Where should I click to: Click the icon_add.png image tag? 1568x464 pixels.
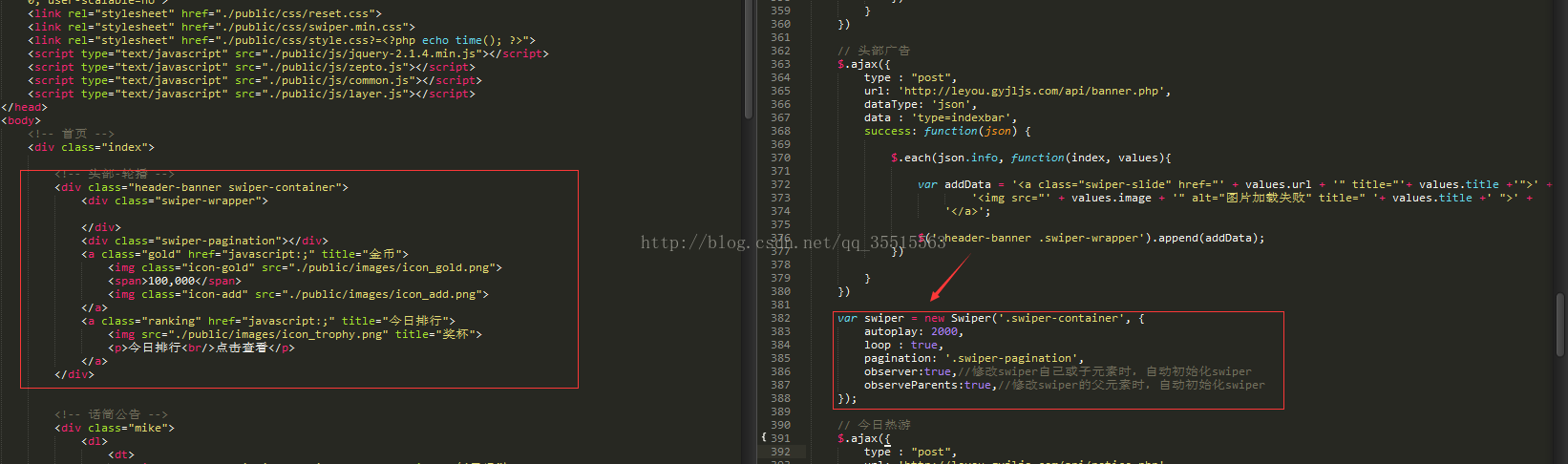[299, 294]
